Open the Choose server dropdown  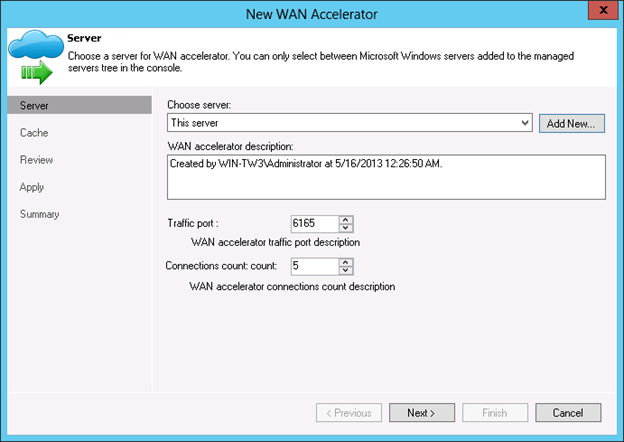(349, 123)
